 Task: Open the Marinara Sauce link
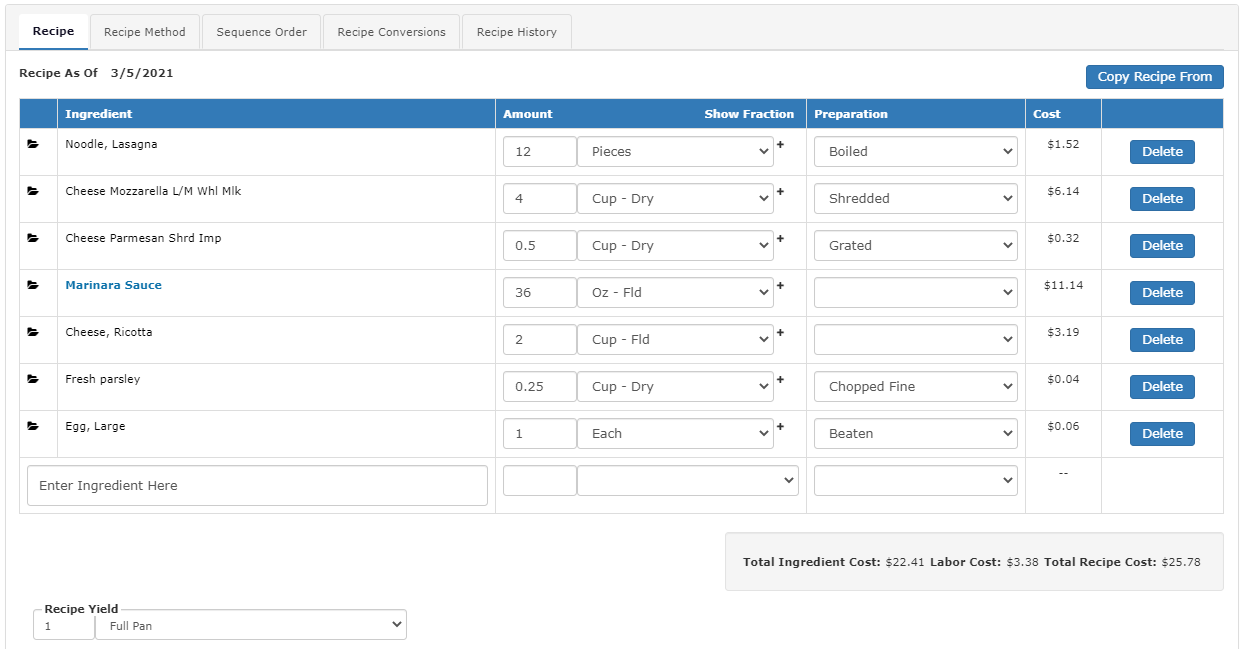pos(113,285)
